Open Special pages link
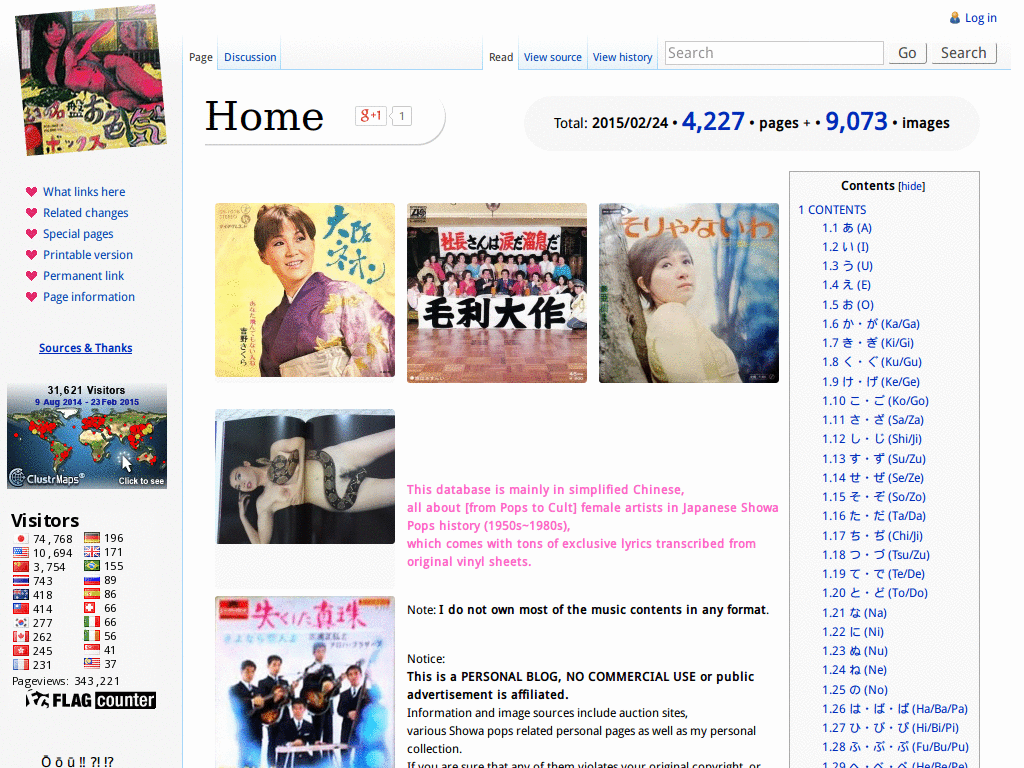1024x768 pixels. (x=78, y=234)
